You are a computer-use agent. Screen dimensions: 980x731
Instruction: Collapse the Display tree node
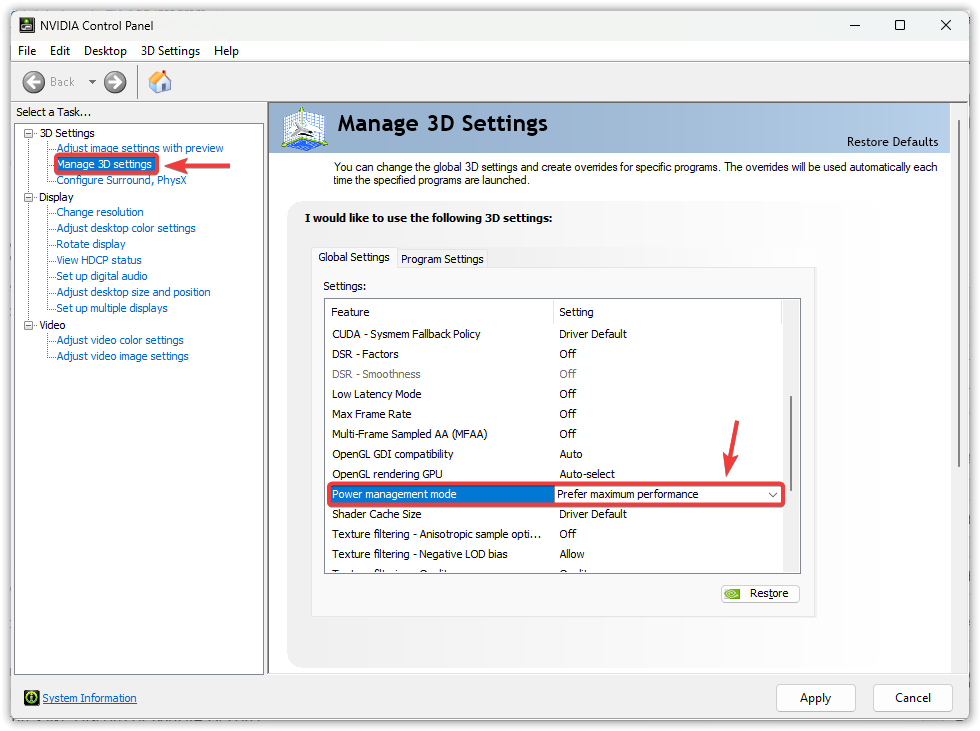point(29,197)
